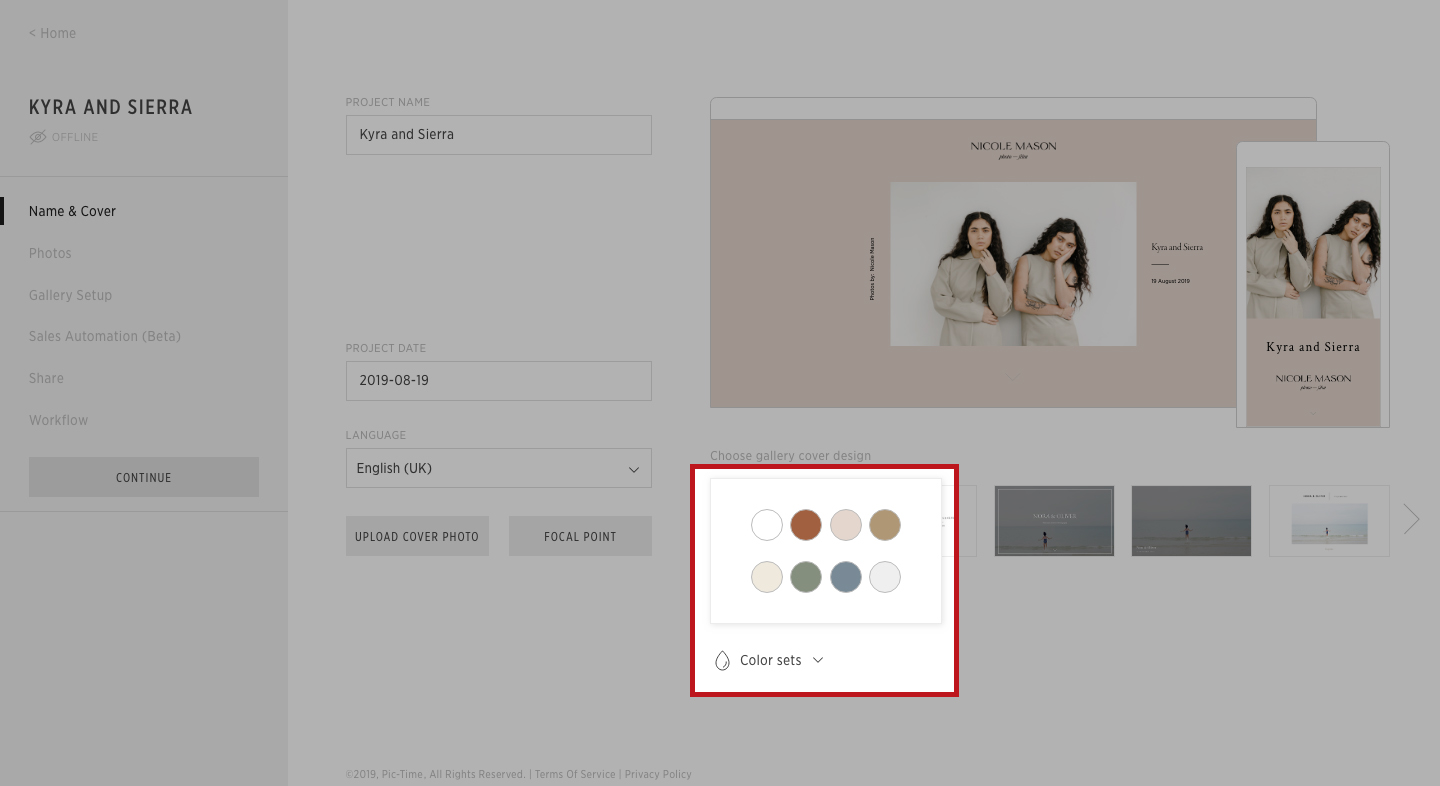Open the Terms Of Service link
Screen dimensions: 1440x786
click(575, 774)
